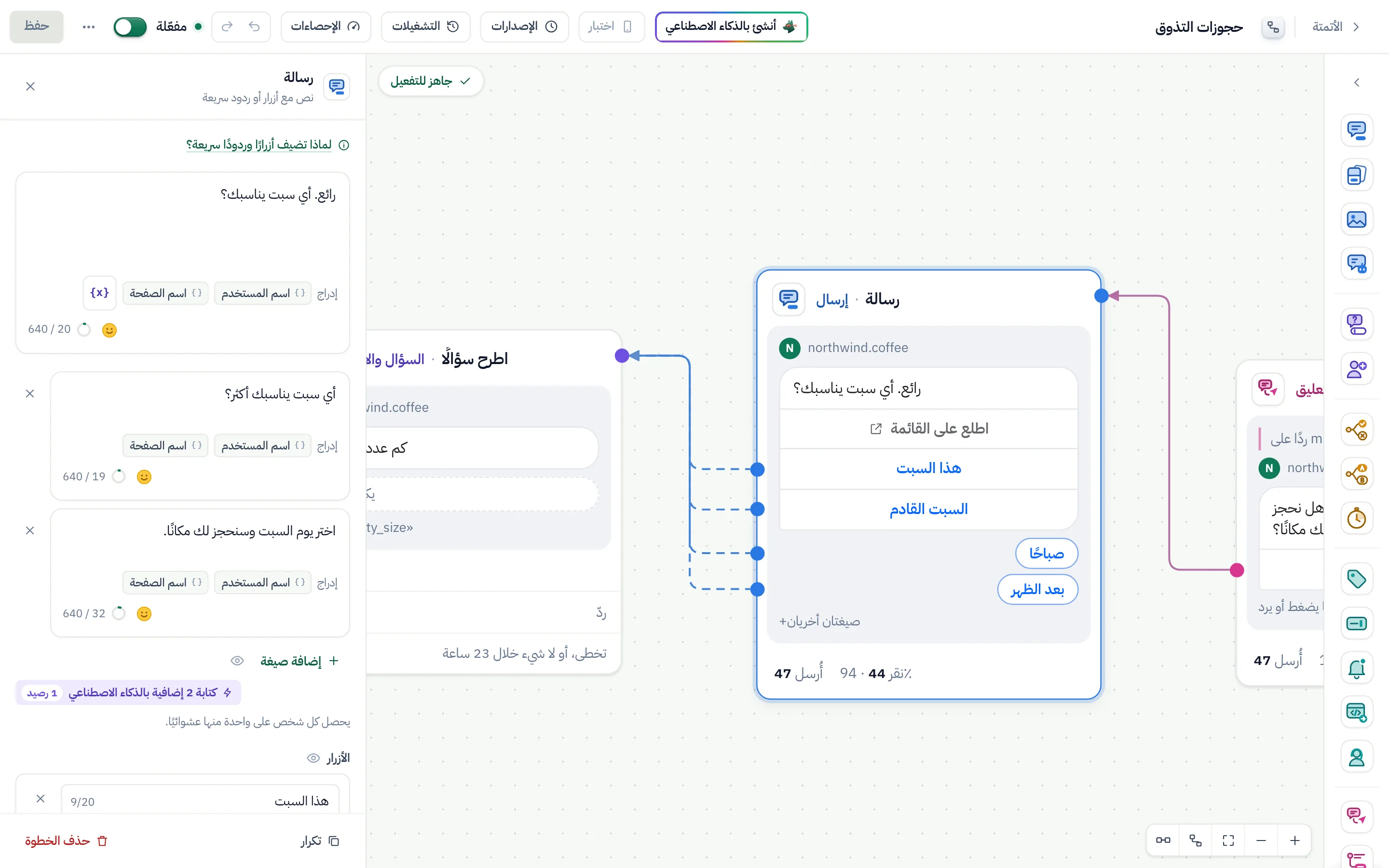Zoom in on the canvas
Screen dimensions: 1389x868
pyautogui.click(x=1294, y=841)
